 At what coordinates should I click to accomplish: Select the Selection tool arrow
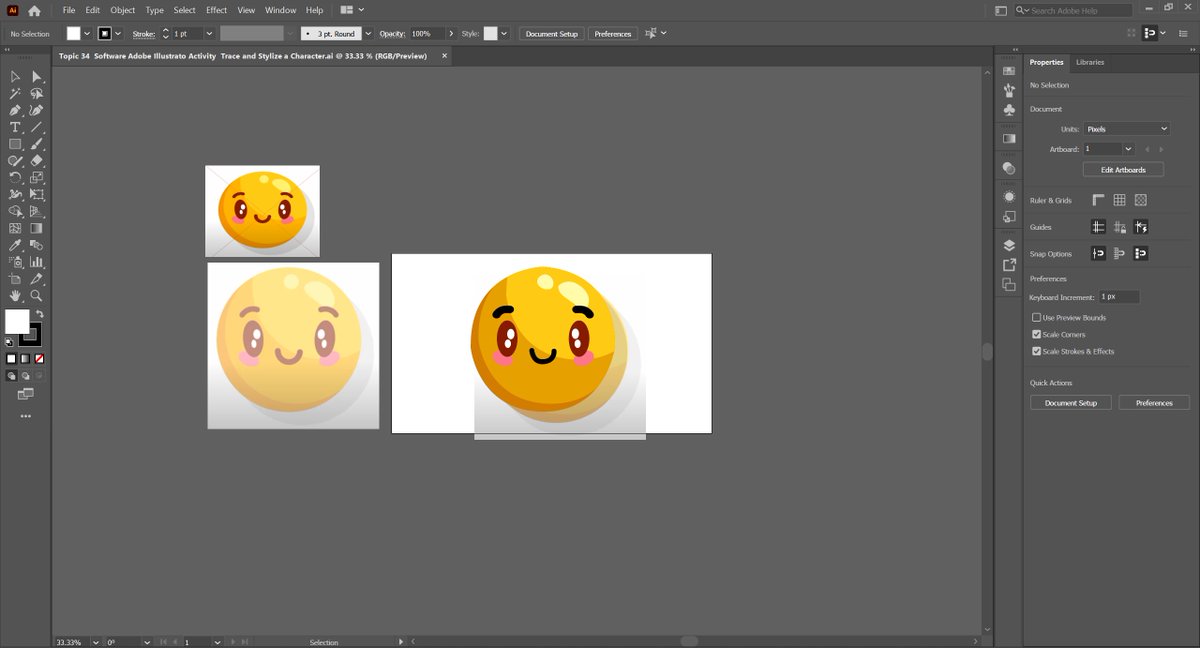(x=15, y=77)
